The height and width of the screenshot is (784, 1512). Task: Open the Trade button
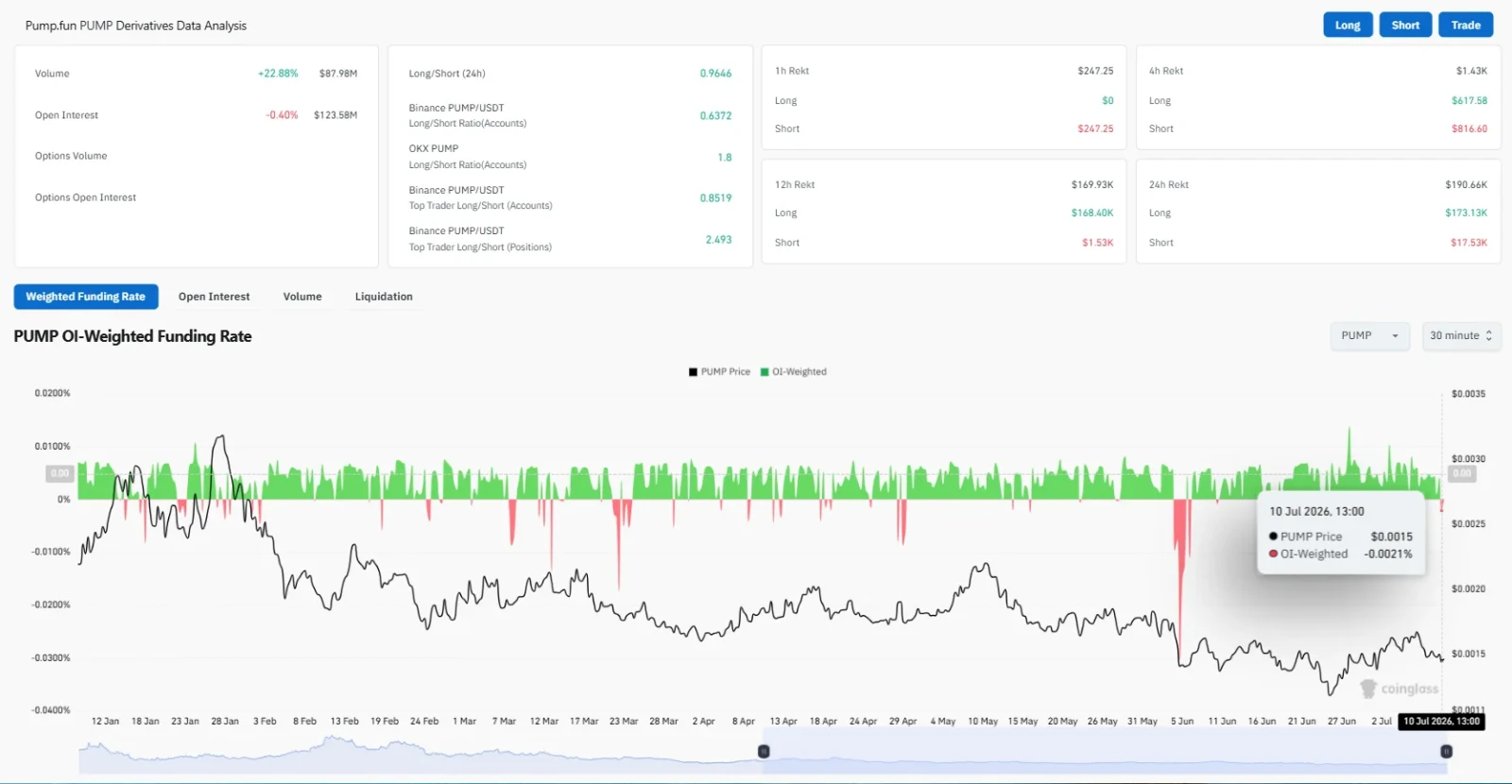tap(1466, 26)
